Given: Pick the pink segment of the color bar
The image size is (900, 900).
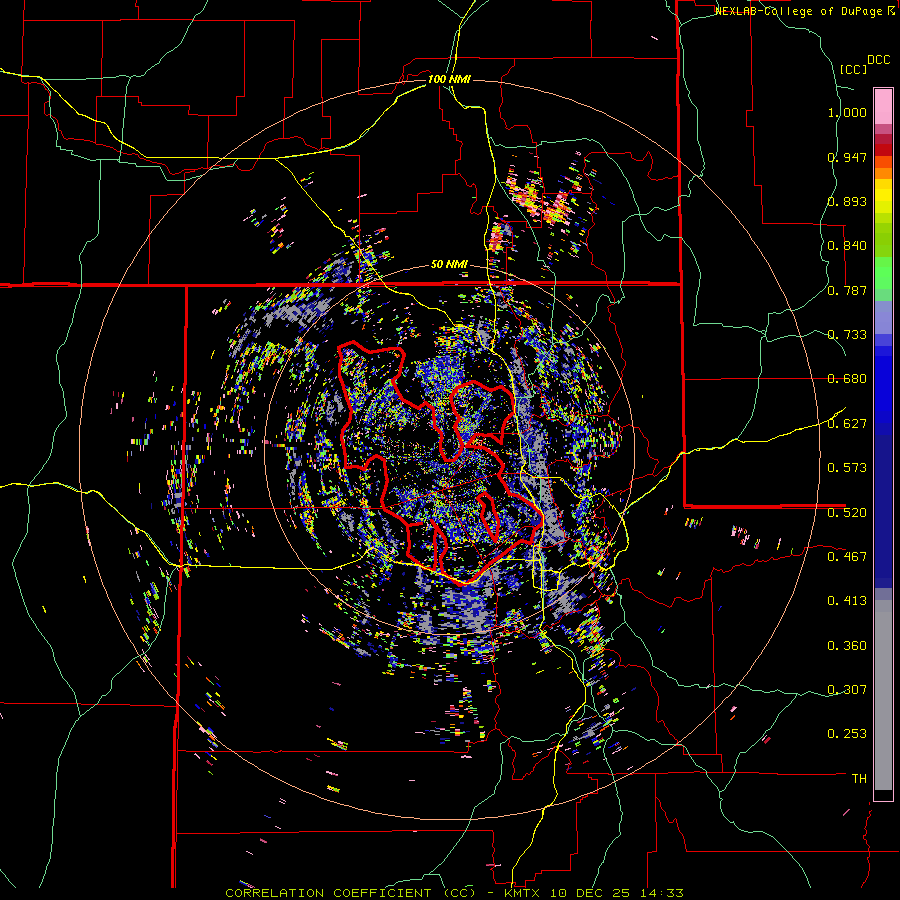Looking at the screenshot, I should (x=883, y=106).
